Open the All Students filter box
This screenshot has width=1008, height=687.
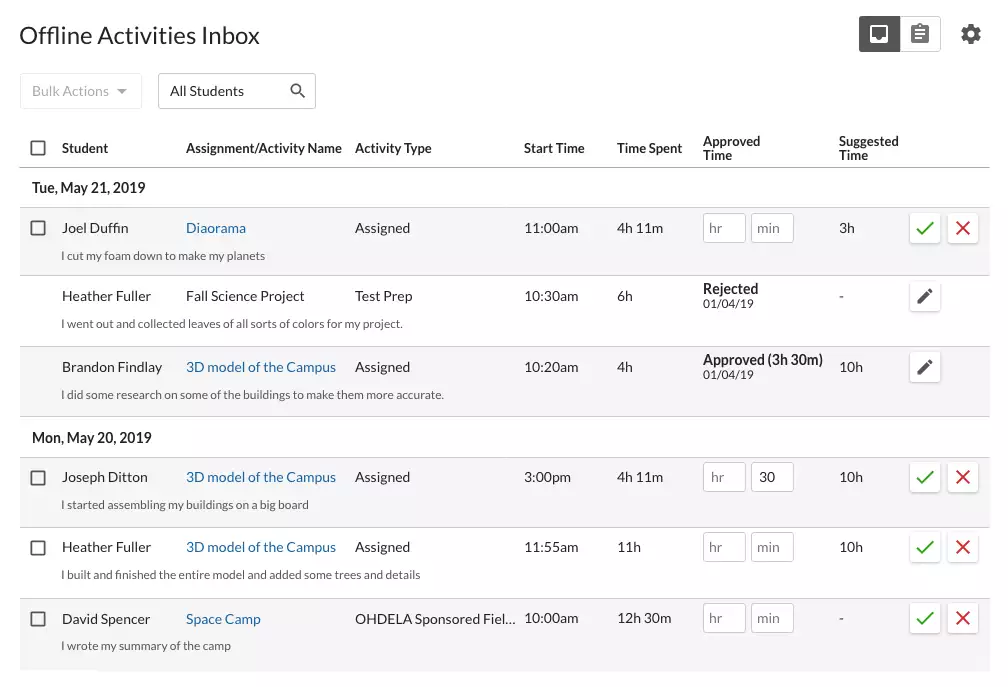point(225,91)
